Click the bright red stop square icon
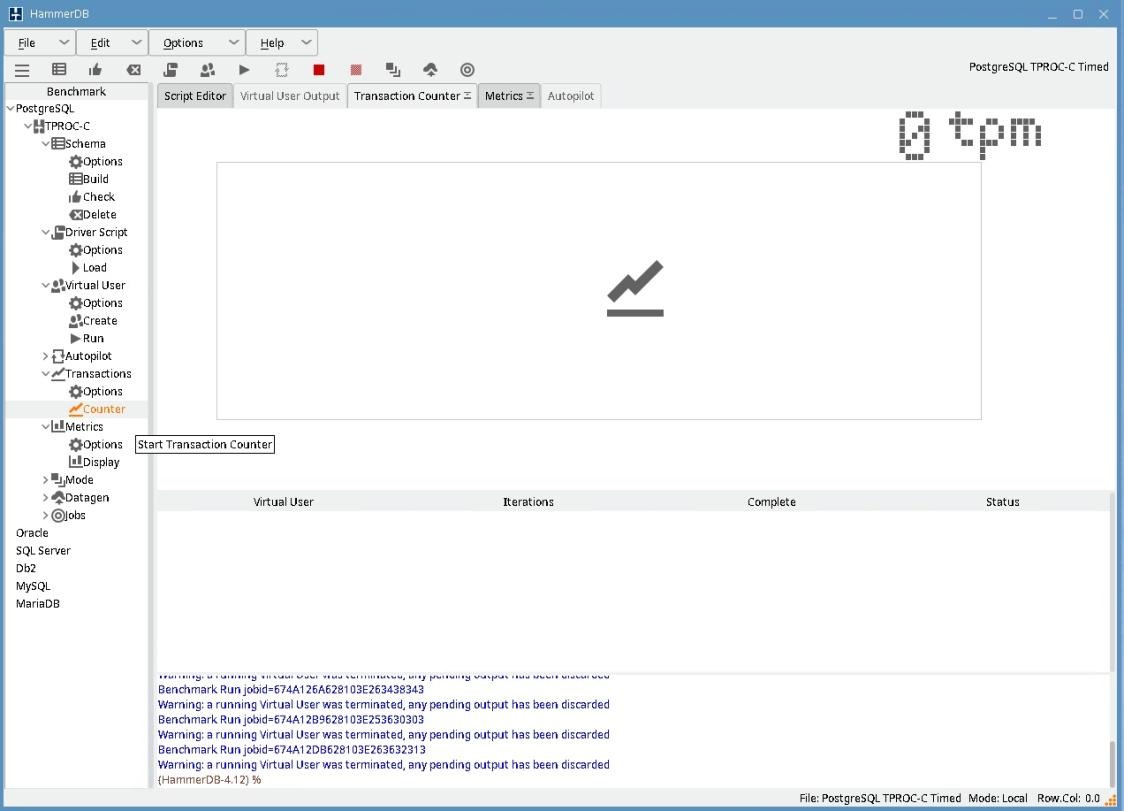 coord(319,70)
